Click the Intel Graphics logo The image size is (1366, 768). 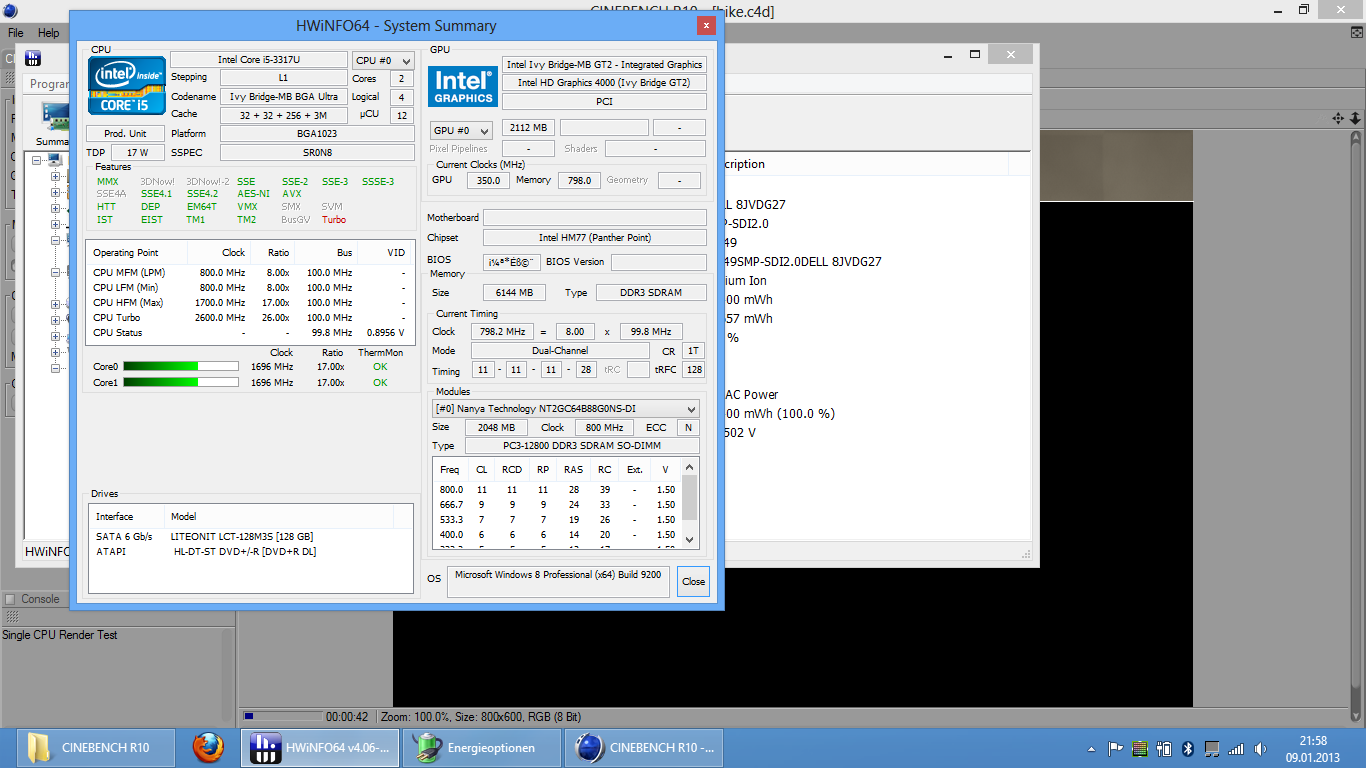click(x=463, y=87)
